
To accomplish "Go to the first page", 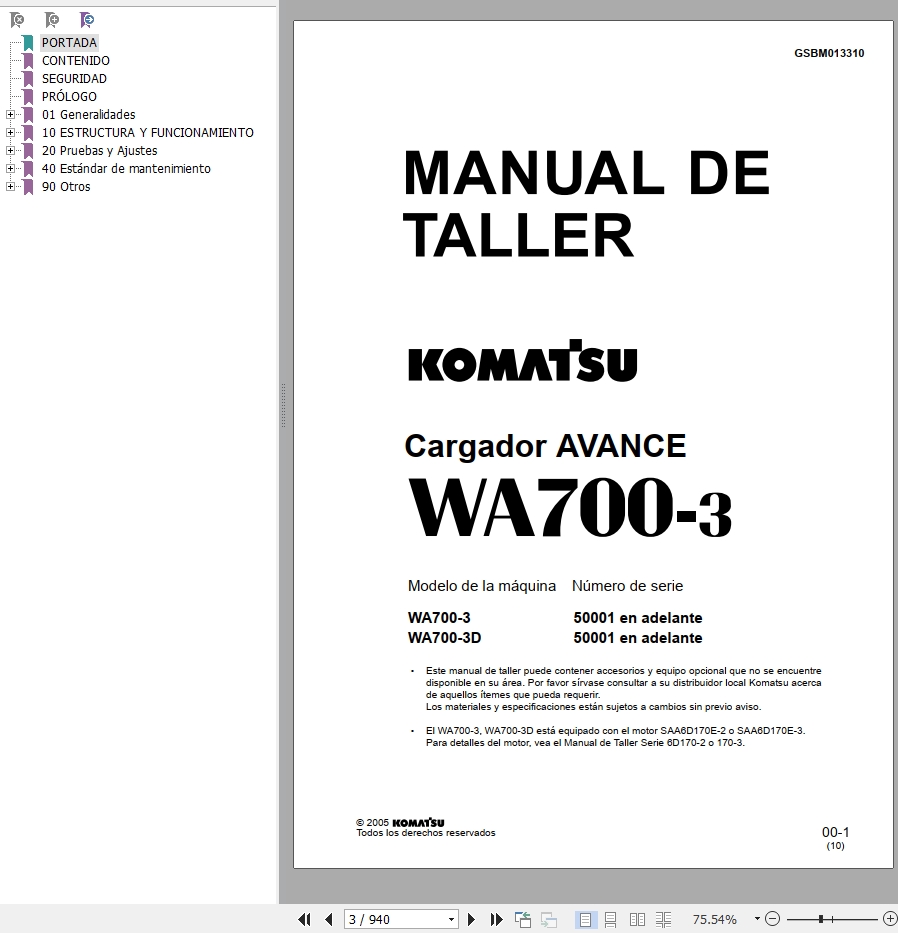I will coord(304,919).
